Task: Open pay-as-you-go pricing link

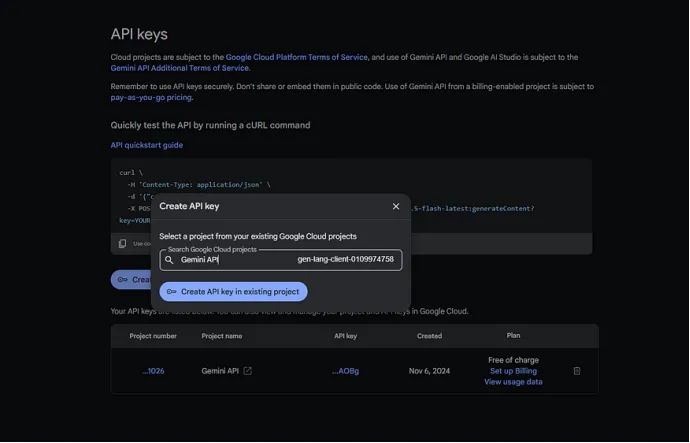Action: [151, 98]
